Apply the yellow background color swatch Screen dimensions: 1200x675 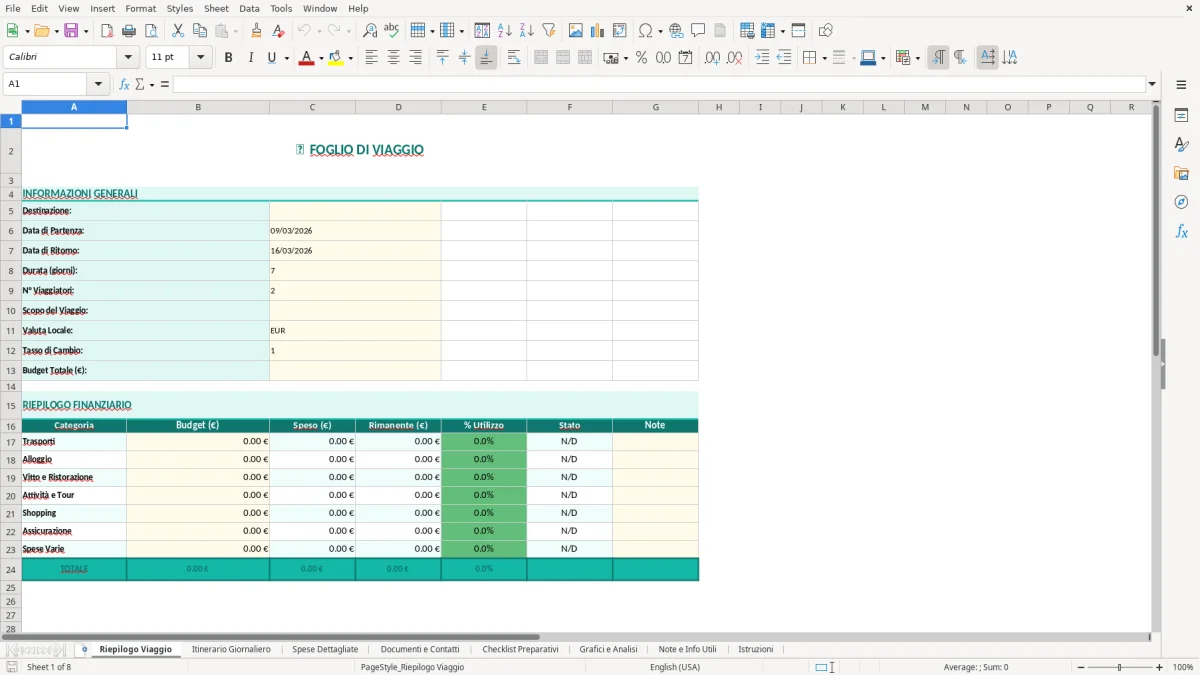point(336,58)
